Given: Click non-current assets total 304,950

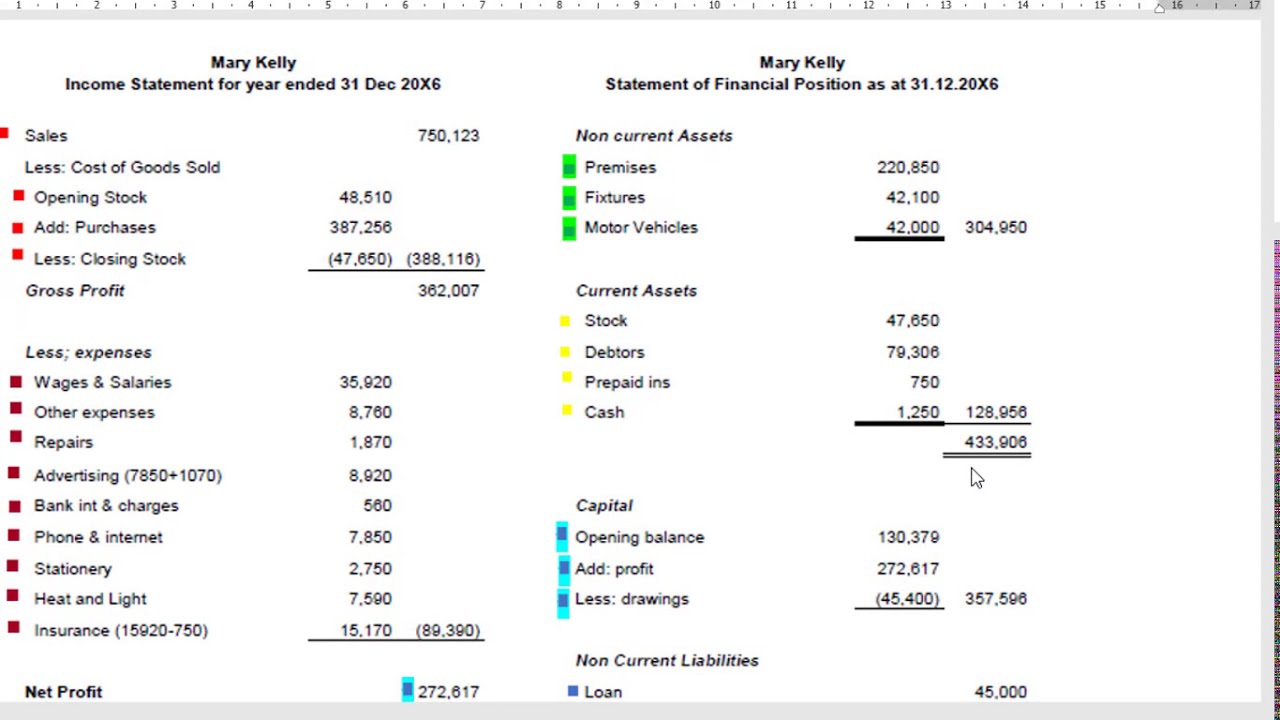Looking at the screenshot, I should pyautogui.click(x=996, y=228).
